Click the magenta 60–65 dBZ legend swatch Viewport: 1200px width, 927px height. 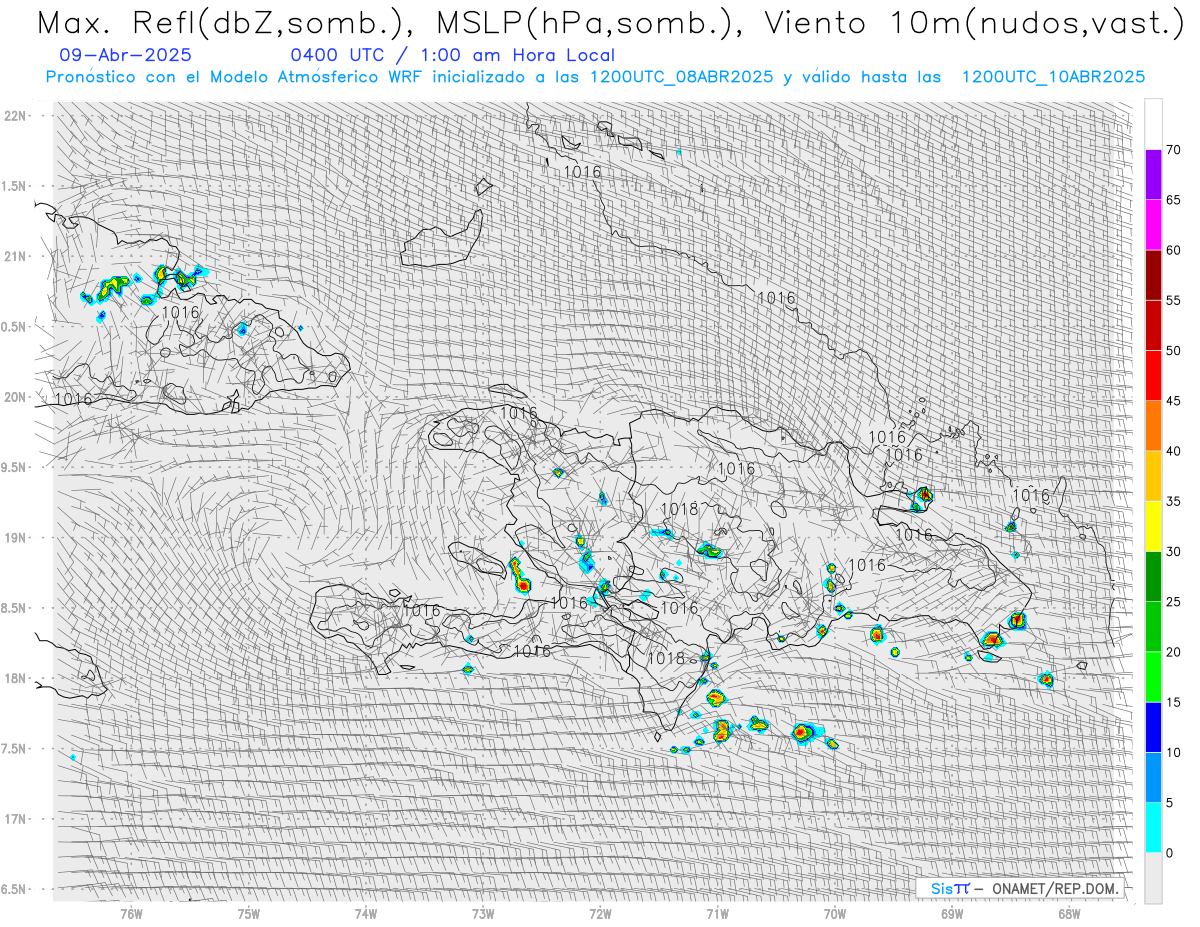tap(1153, 225)
